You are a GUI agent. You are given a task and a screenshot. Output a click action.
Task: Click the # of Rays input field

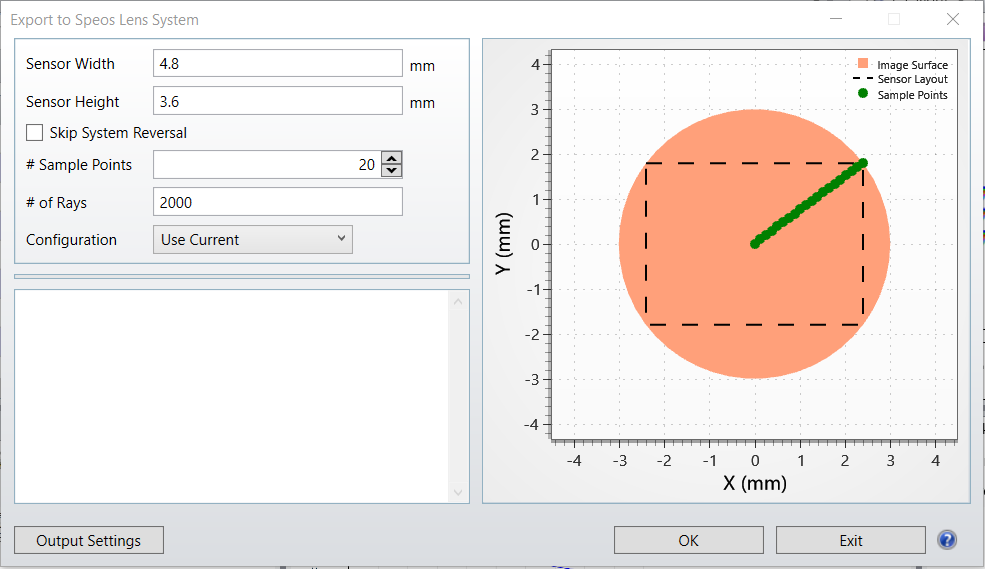(278, 202)
